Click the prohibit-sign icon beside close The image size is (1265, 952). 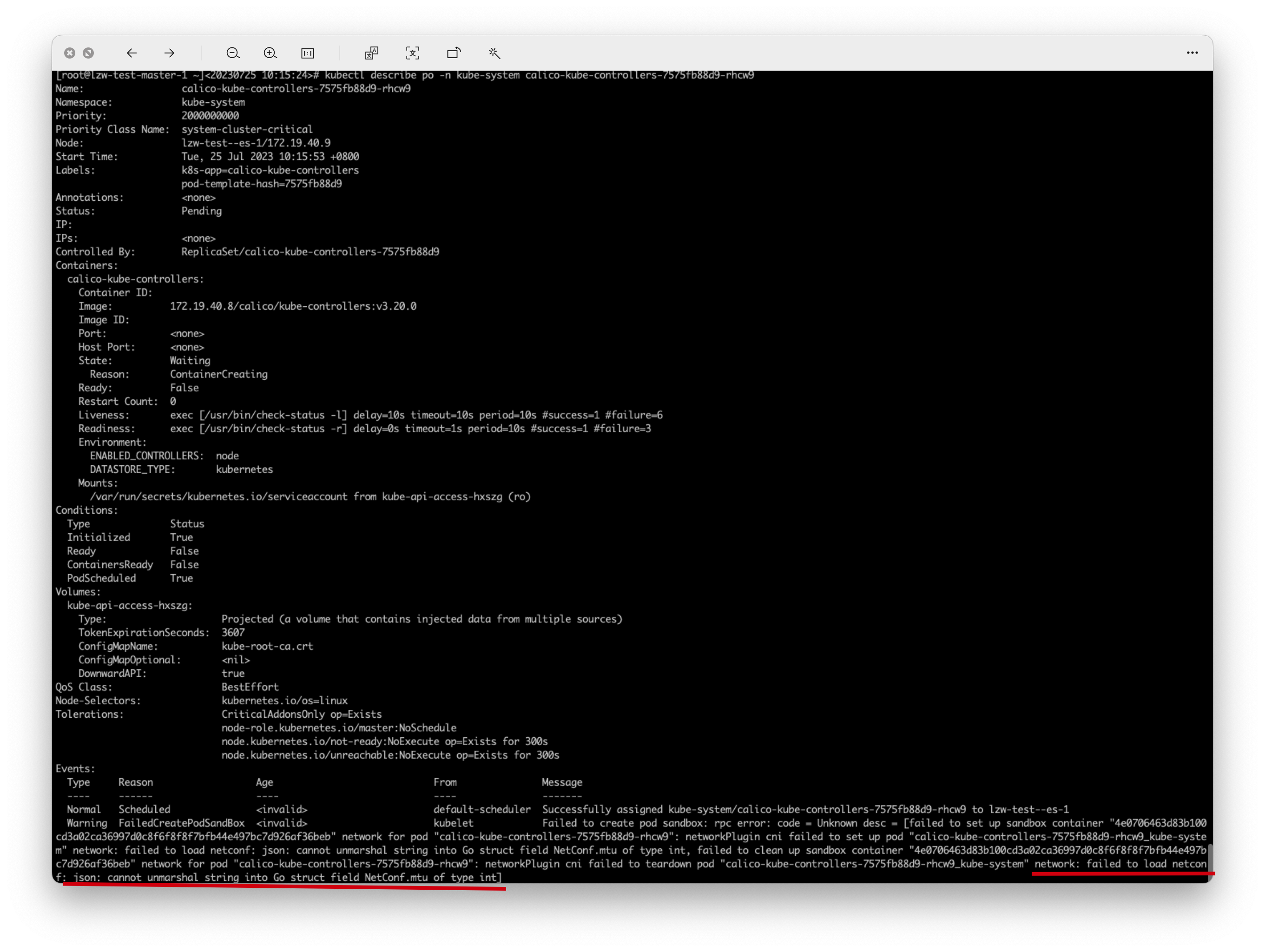[89, 53]
